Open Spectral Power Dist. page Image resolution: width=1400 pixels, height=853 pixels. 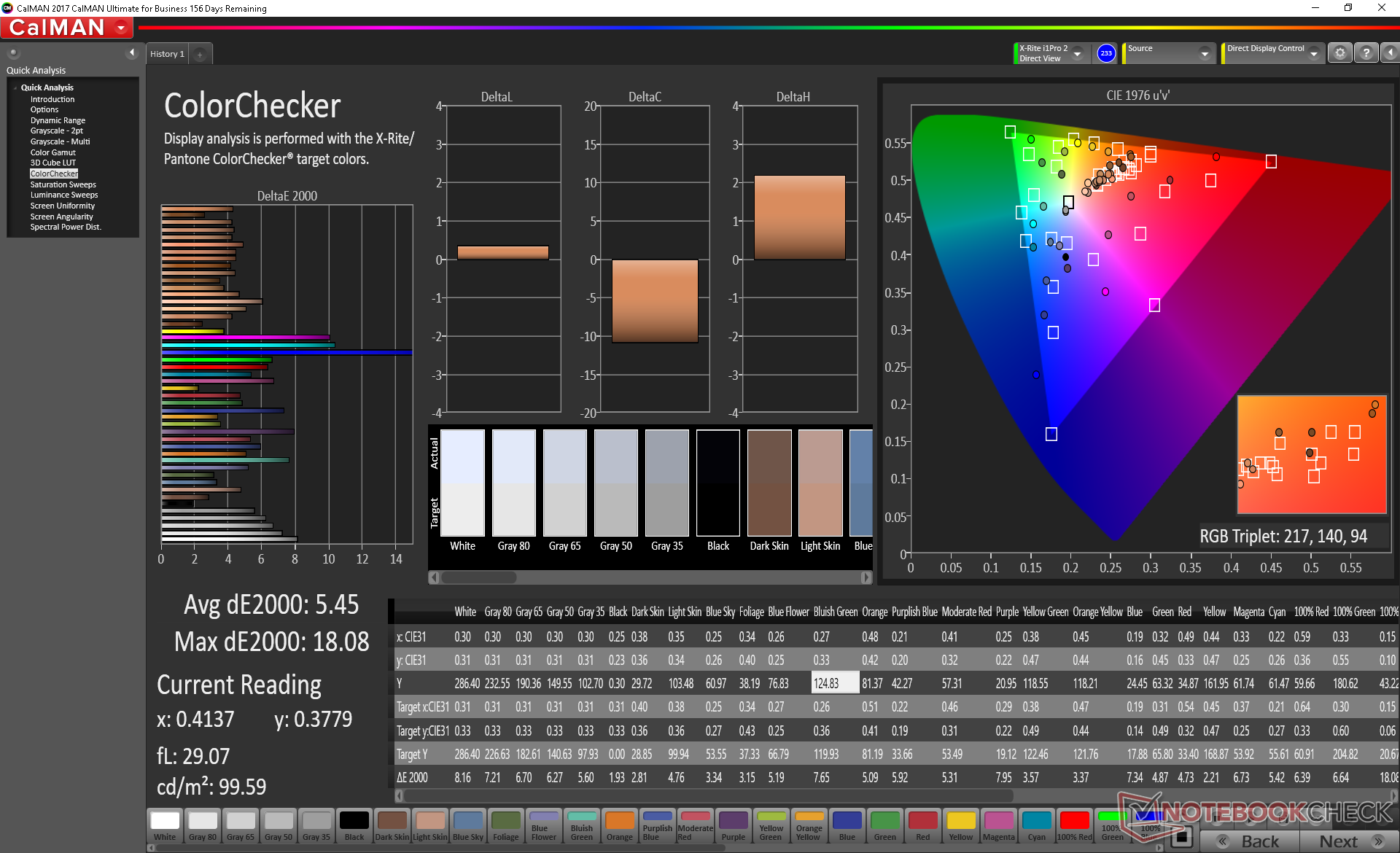click(x=66, y=227)
